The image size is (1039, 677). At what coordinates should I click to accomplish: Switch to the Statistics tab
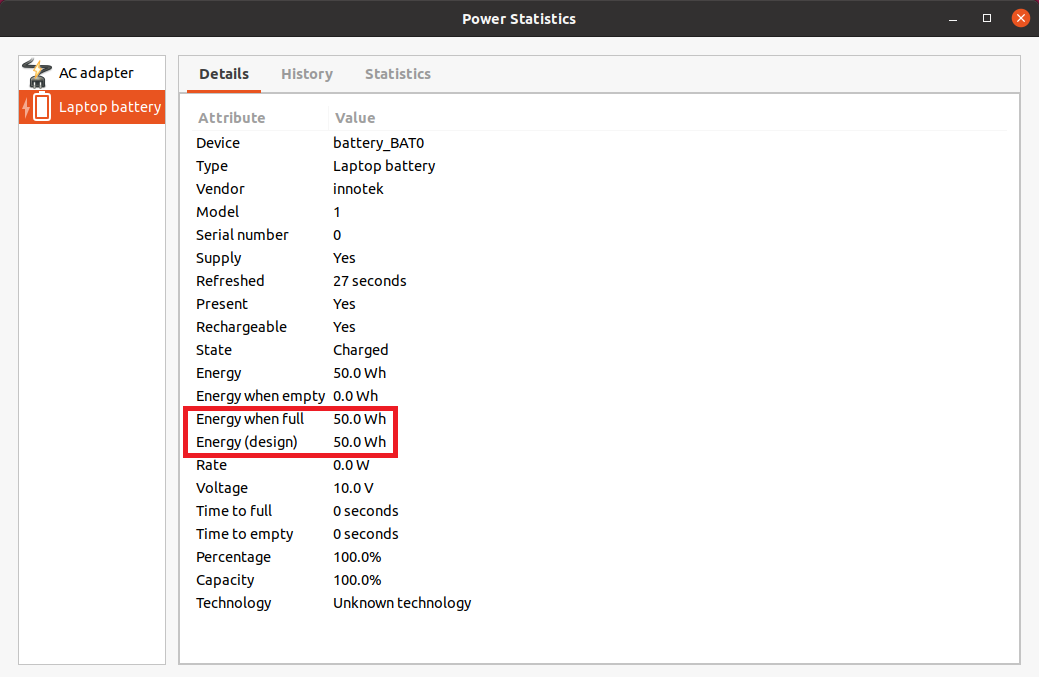[397, 73]
